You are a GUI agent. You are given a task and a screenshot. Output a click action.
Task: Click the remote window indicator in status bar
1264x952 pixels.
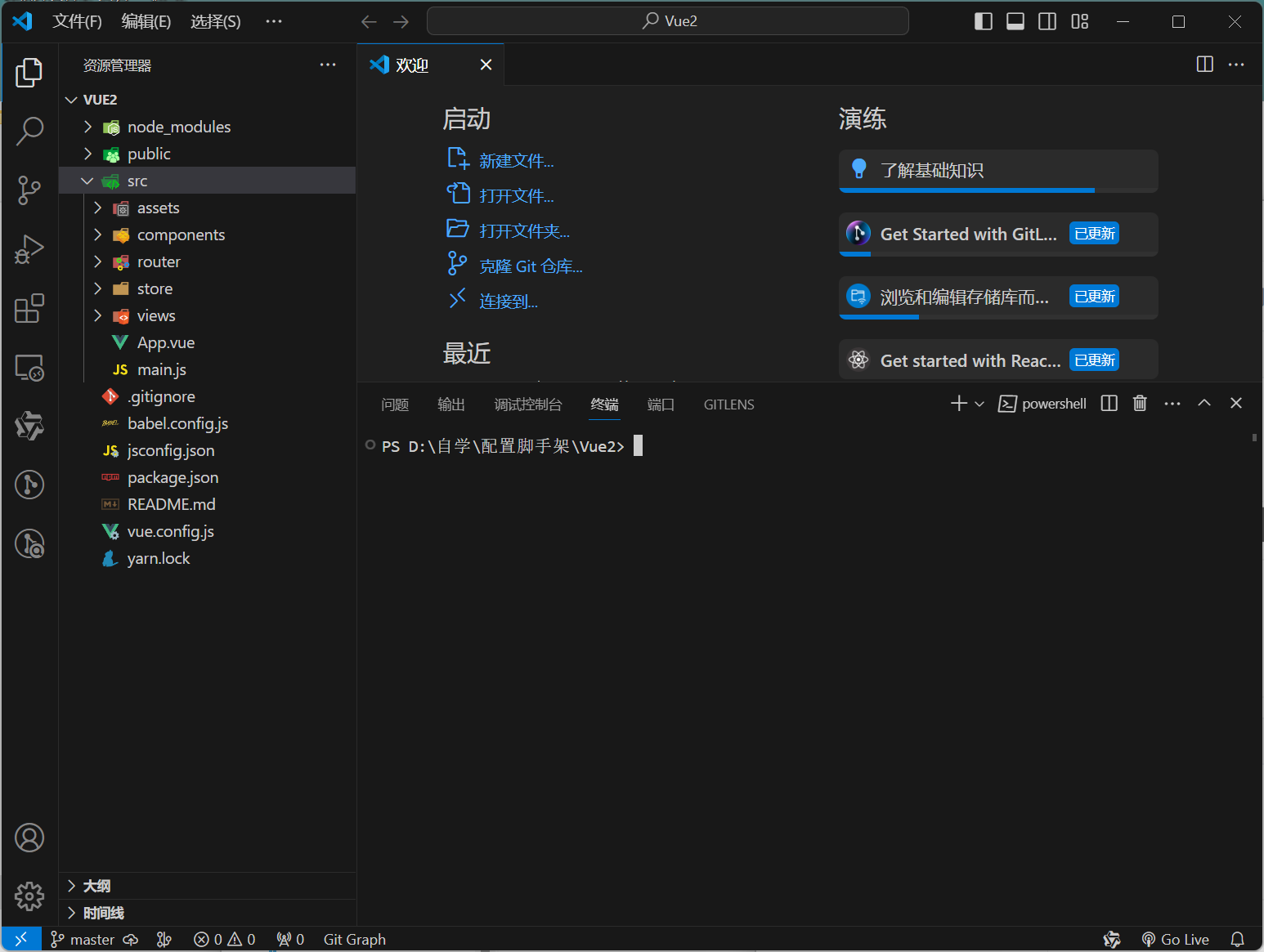pyautogui.click(x=21, y=939)
